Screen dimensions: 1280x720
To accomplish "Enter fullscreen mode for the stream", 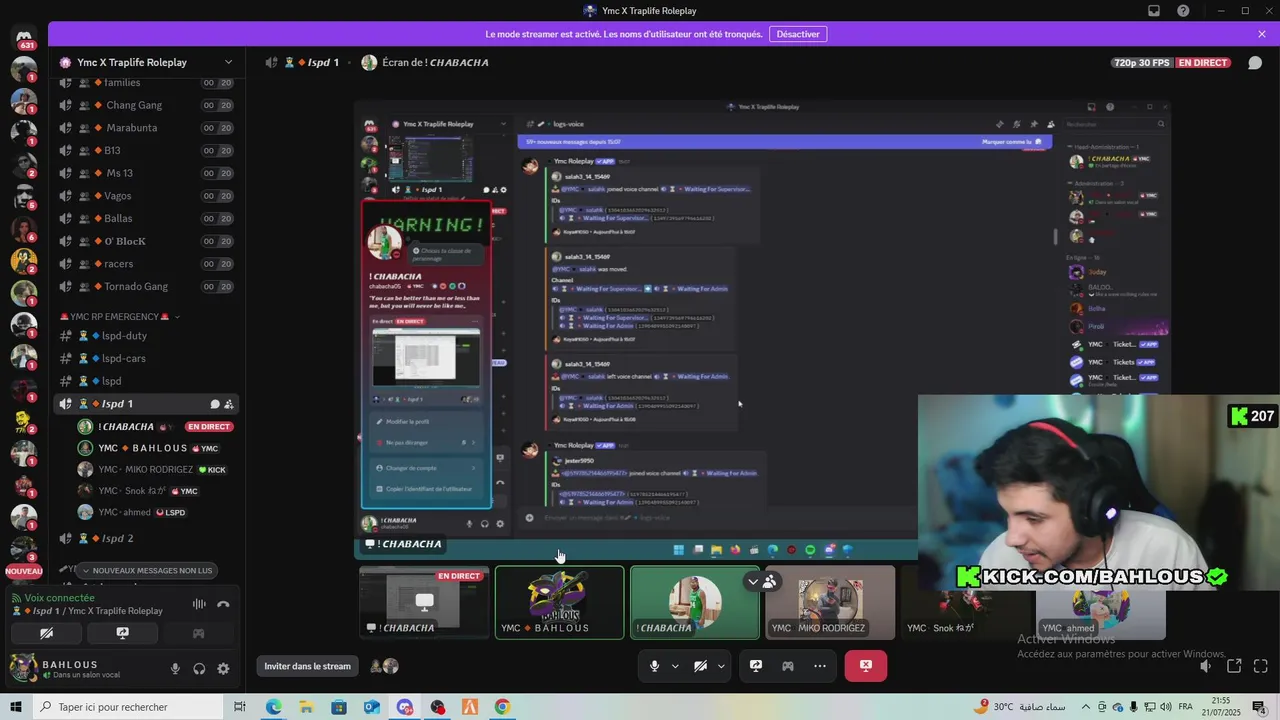I will pos(1262,666).
